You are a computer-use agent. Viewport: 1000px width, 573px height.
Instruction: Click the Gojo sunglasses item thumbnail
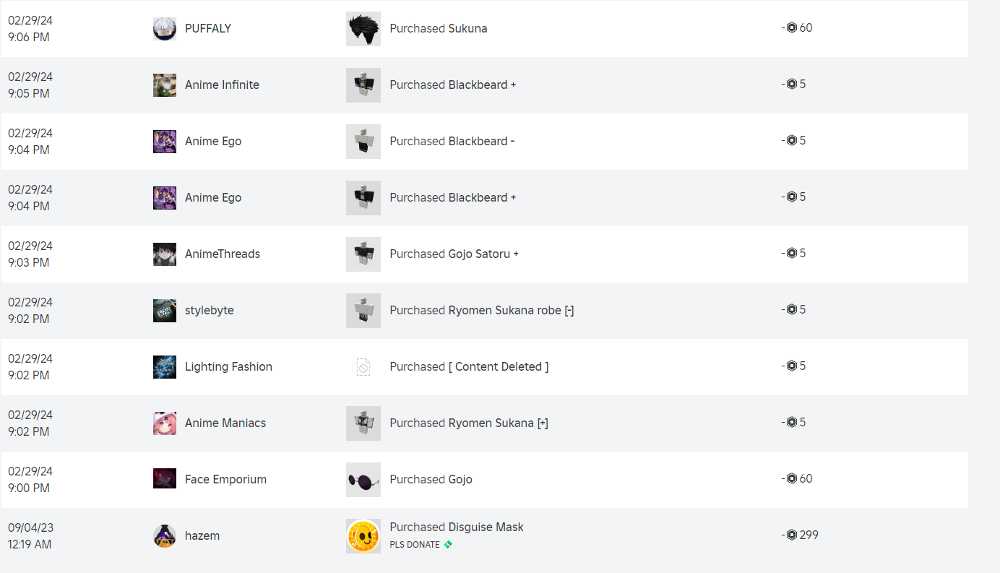click(363, 479)
